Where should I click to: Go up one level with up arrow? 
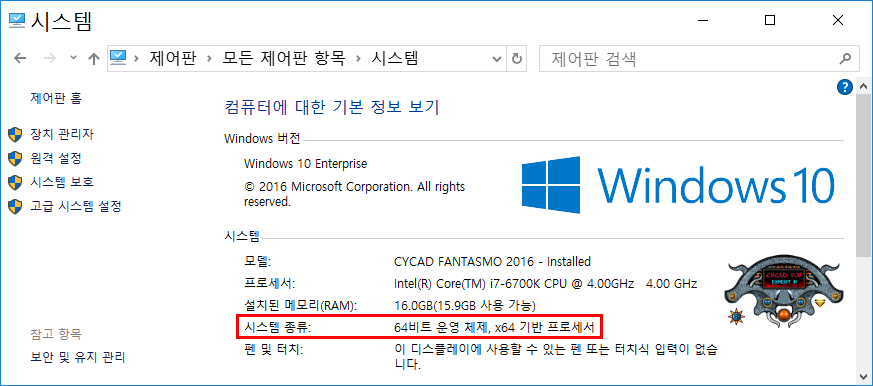94,58
